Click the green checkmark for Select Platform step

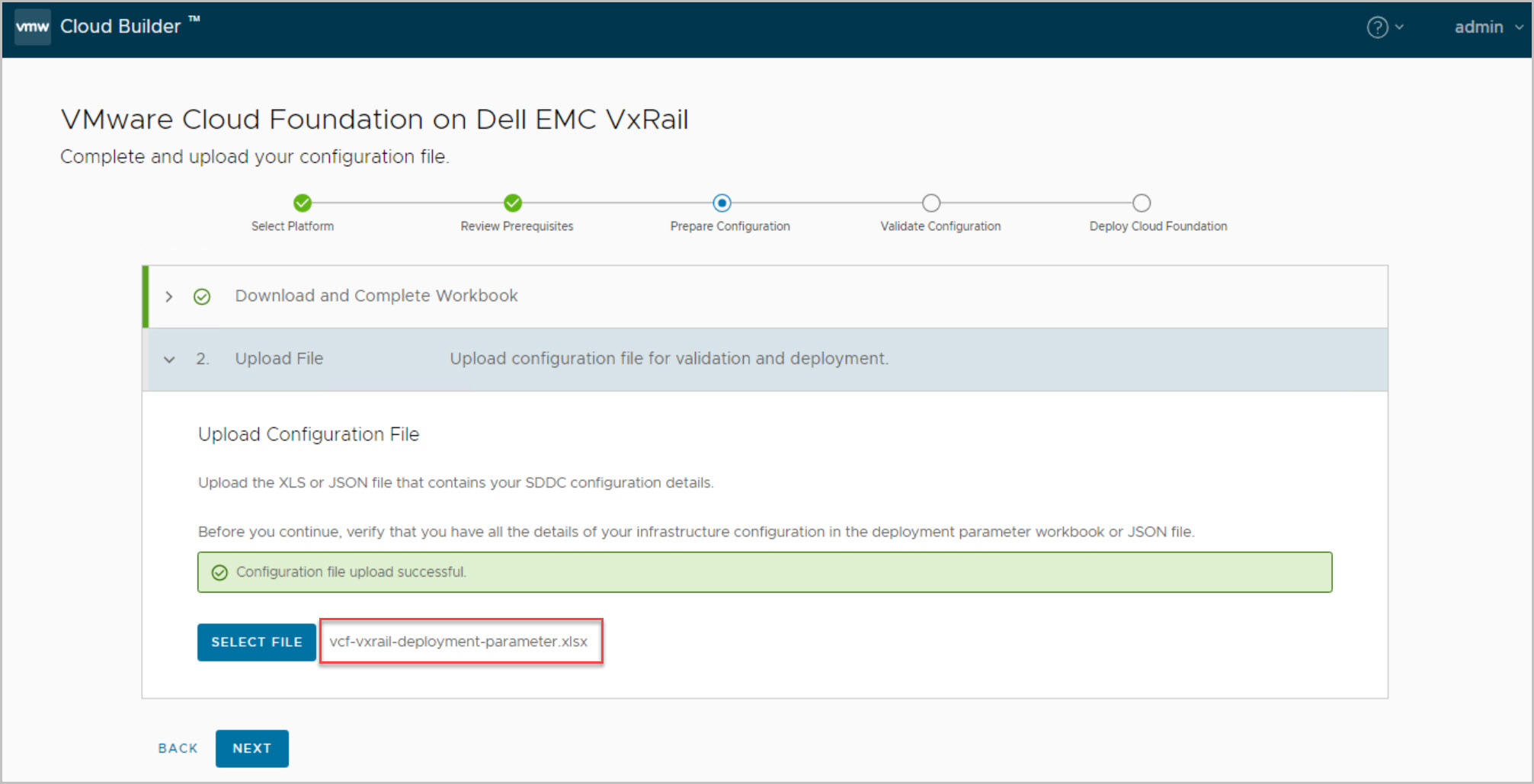[303, 203]
